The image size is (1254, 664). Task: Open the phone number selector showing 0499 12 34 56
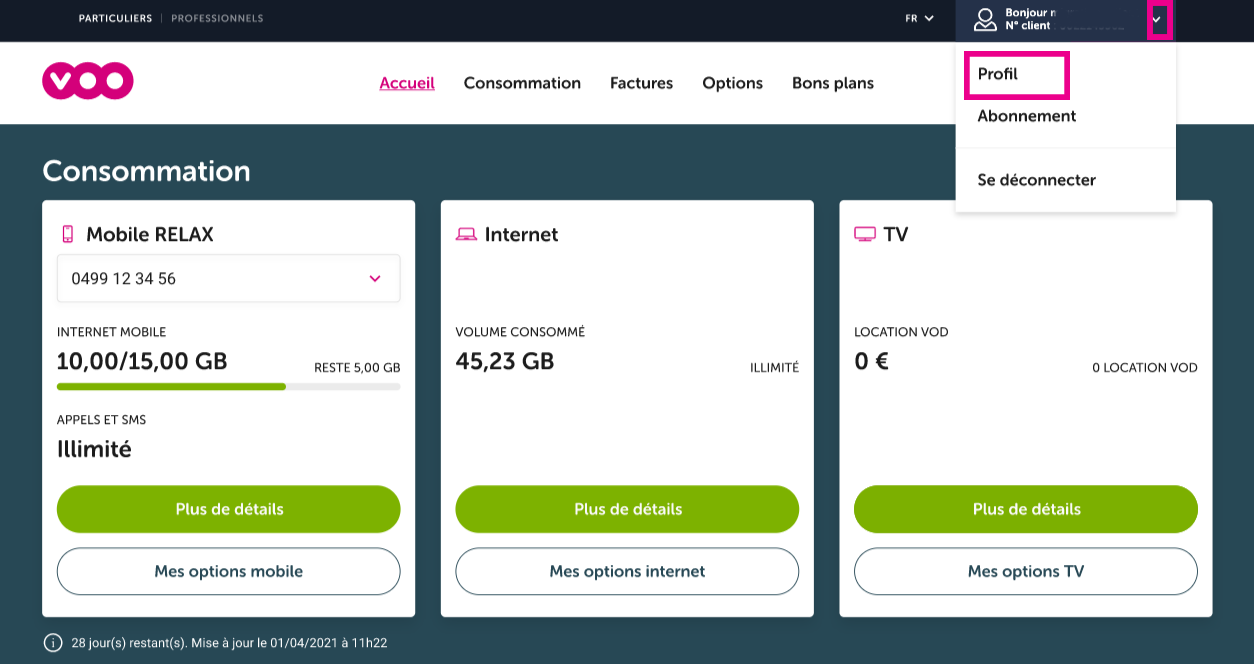[x=228, y=278]
